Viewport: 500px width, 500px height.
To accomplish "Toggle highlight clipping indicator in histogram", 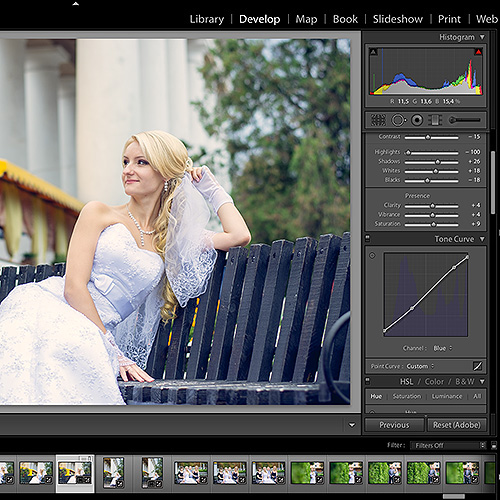I will (478, 52).
